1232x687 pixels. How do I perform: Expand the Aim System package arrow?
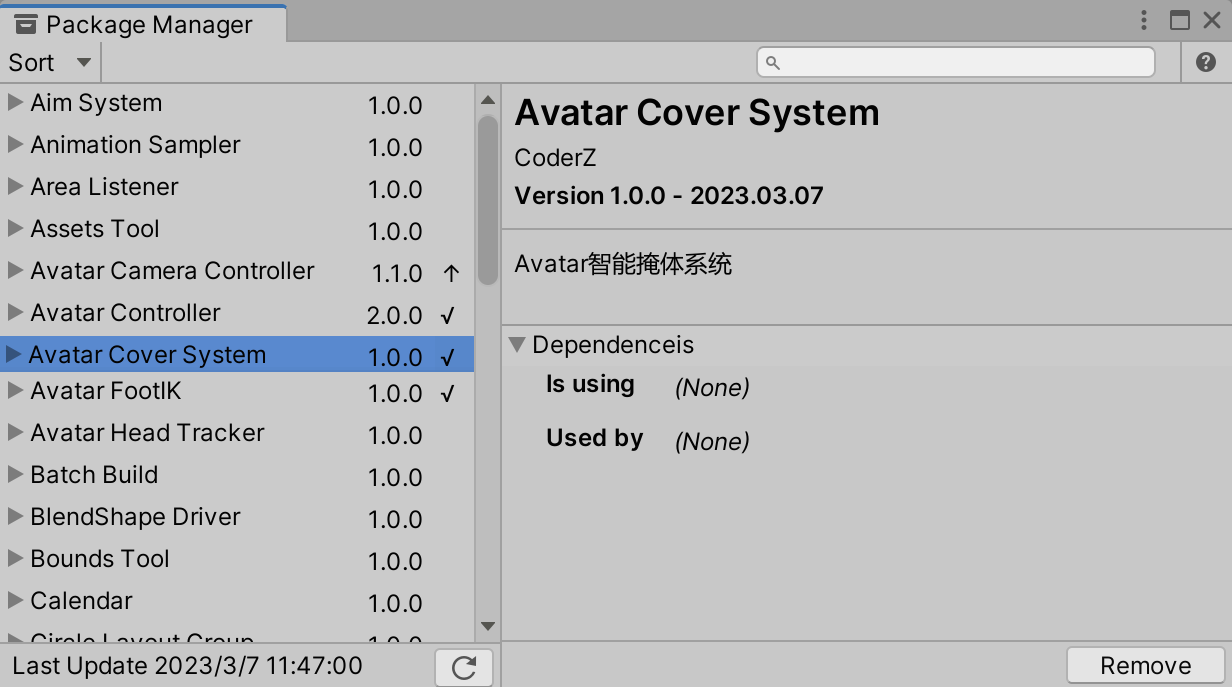click(15, 102)
